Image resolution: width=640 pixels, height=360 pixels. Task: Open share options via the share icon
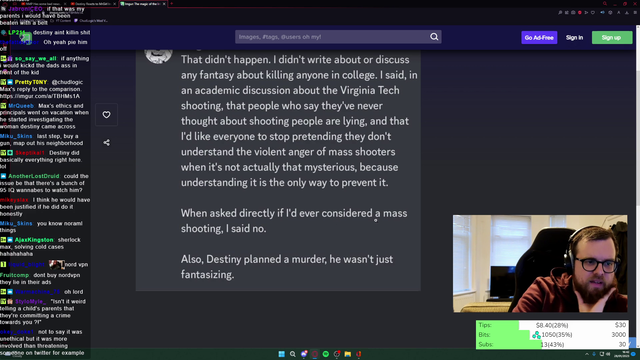tap(106, 142)
